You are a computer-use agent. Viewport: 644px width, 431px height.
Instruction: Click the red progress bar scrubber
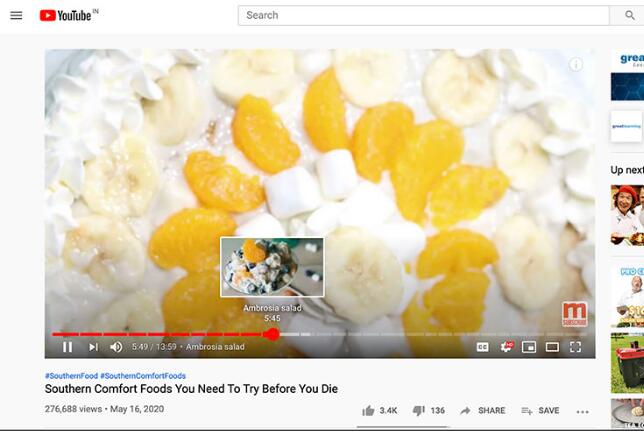271,334
